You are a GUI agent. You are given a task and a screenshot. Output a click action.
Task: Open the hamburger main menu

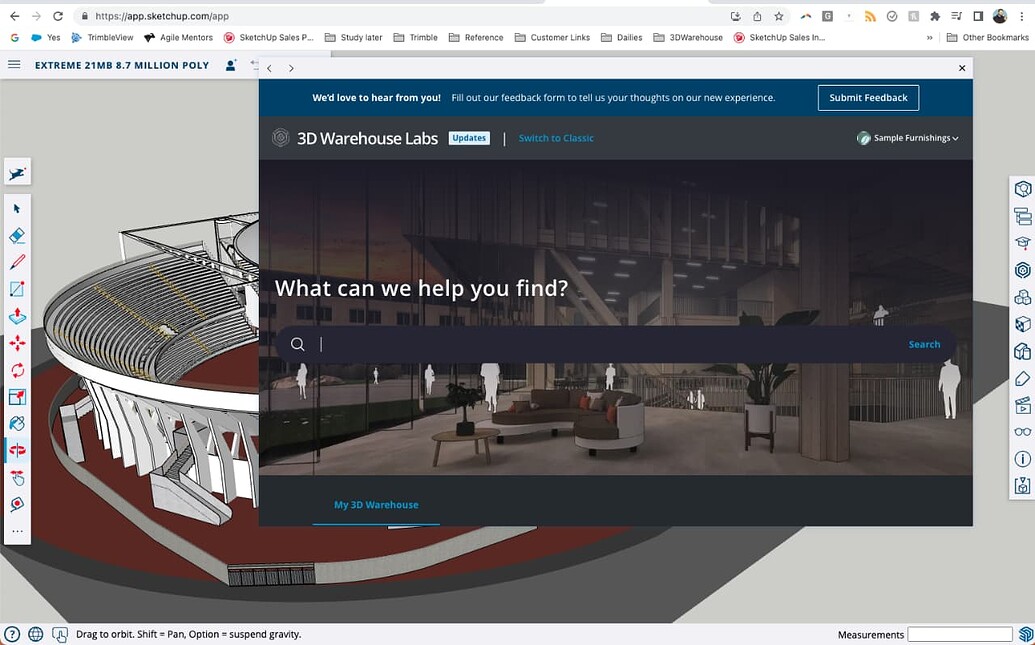coord(13,64)
